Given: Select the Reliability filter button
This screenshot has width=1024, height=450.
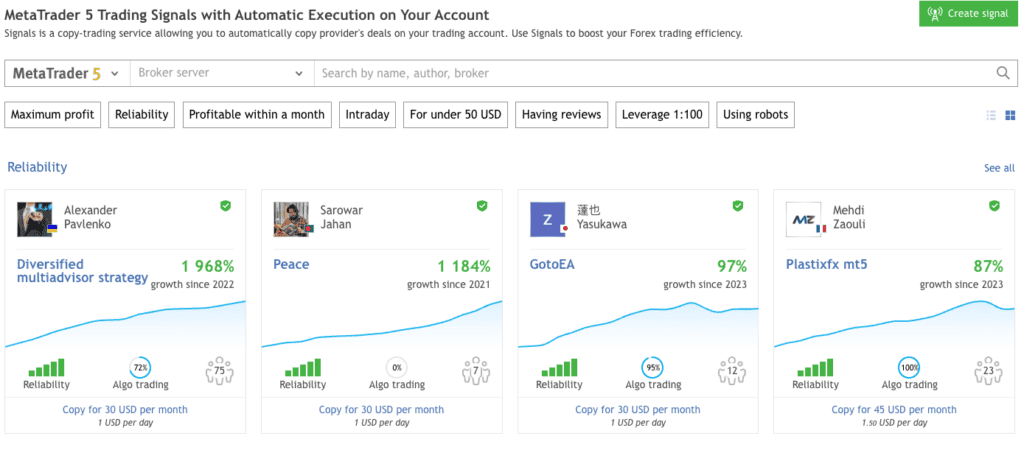Looking at the screenshot, I should pos(142,115).
